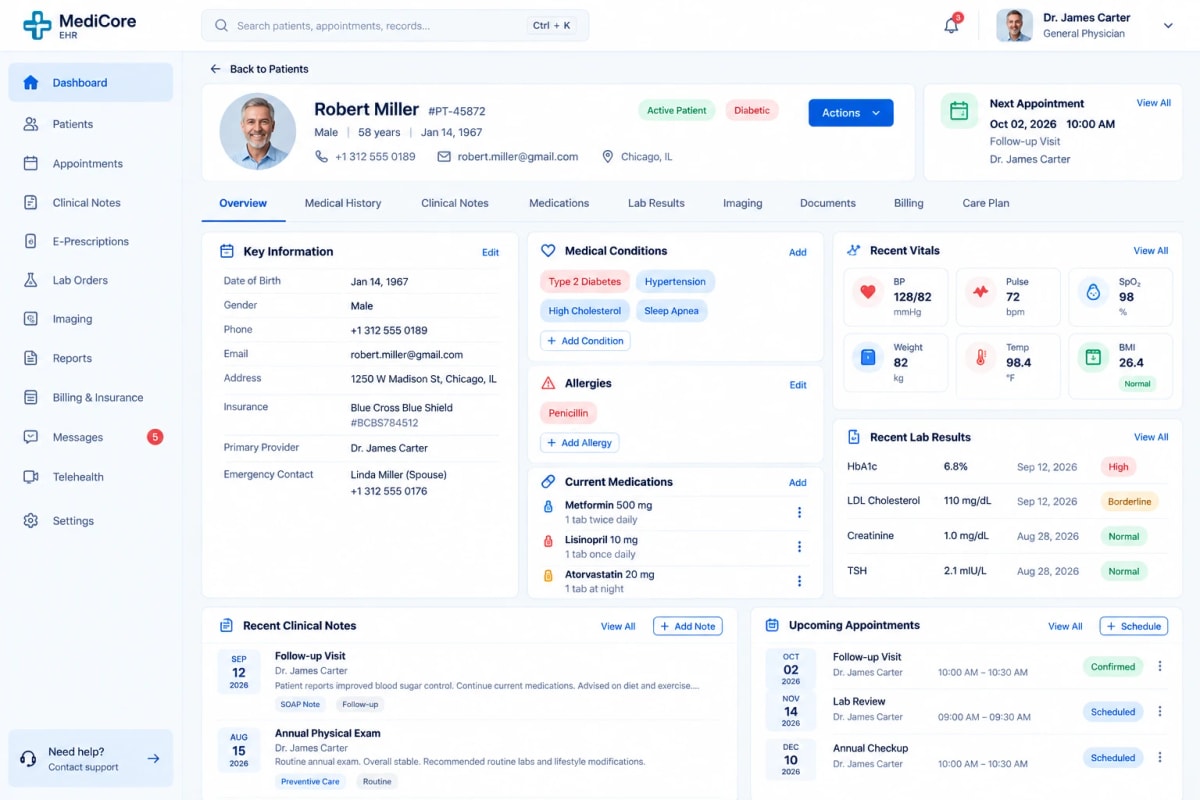Open options menu for Metformin
Viewport: 1200px width, 800px height.
[799, 513]
